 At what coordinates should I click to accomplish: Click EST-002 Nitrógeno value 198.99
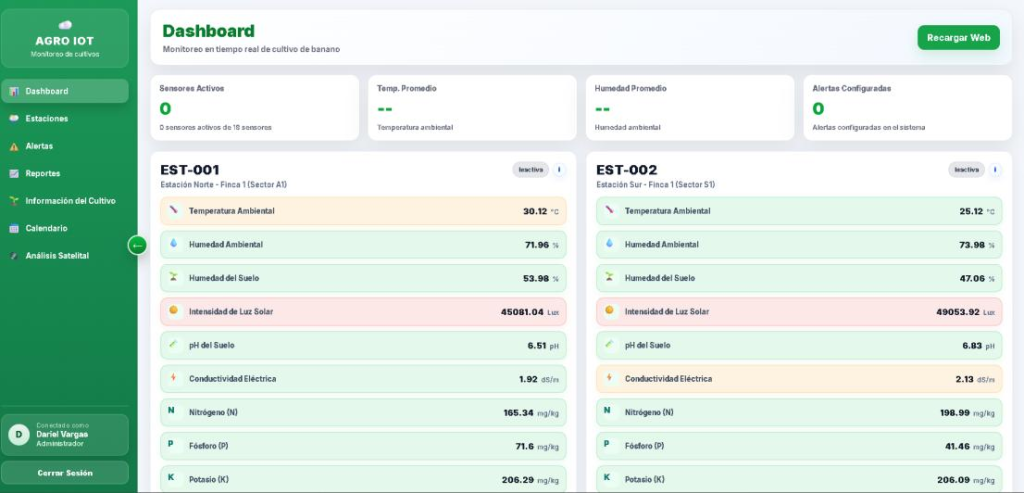click(955, 413)
